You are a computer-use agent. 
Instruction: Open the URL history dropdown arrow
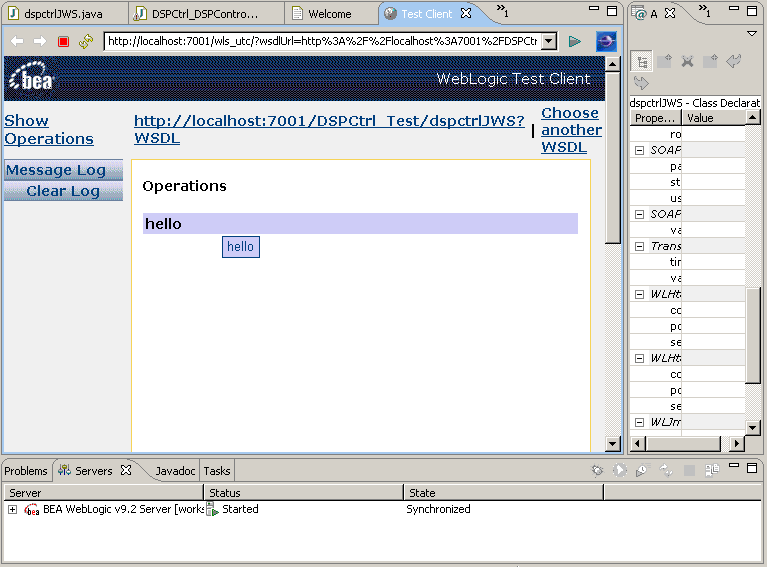pyautogui.click(x=549, y=41)
